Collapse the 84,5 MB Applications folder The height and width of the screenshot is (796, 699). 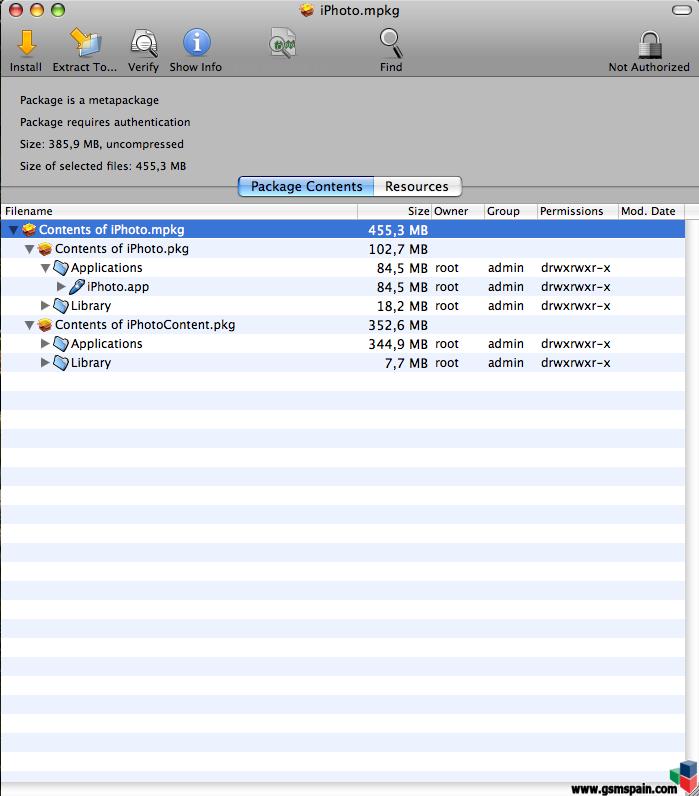45,268
